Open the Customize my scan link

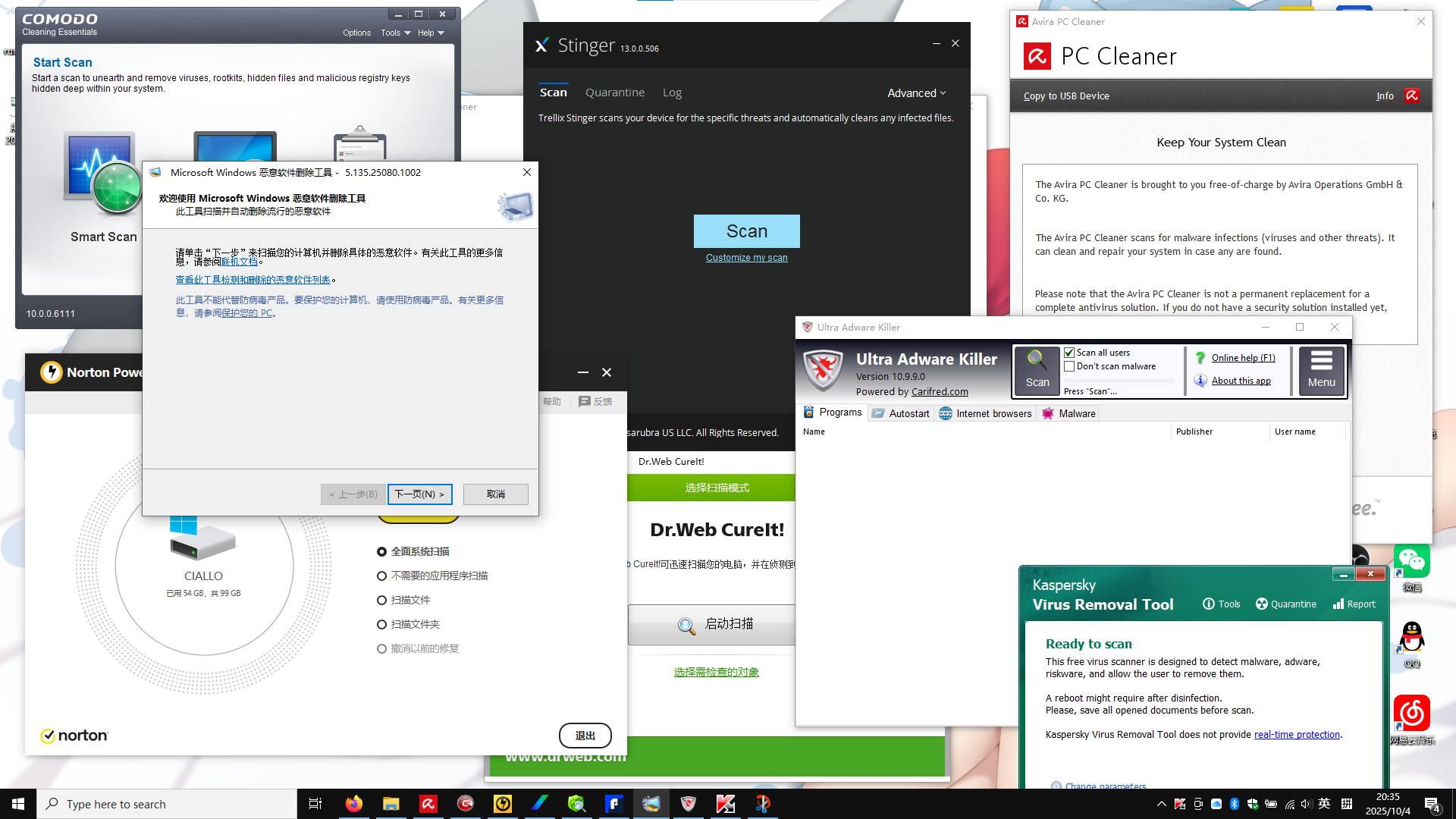(746, 258)
